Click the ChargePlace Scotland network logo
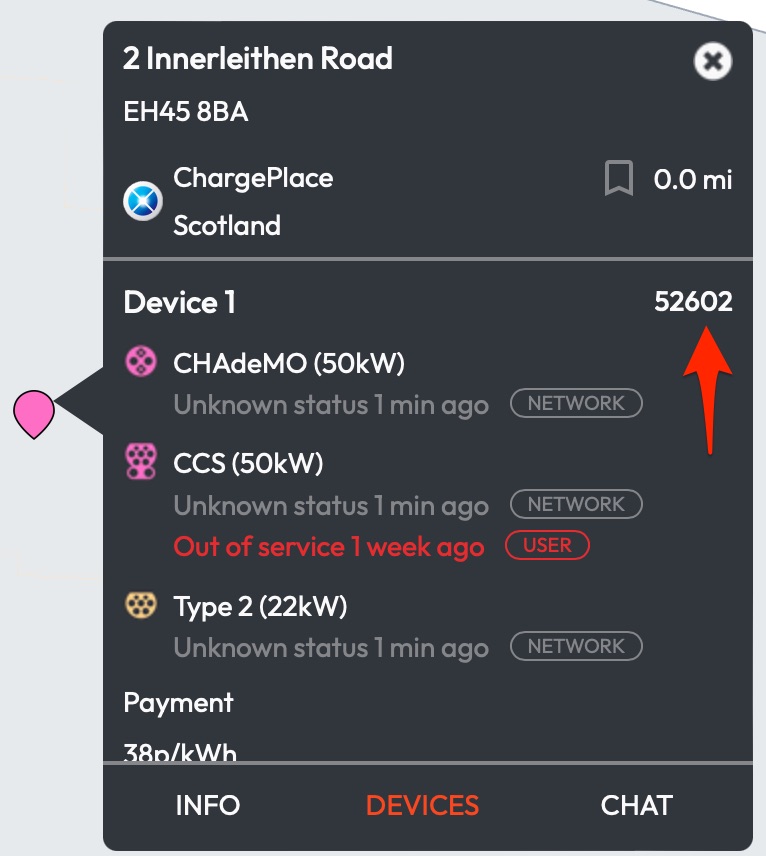The height and width of the screenshot is (856, 766). [142, 202]
